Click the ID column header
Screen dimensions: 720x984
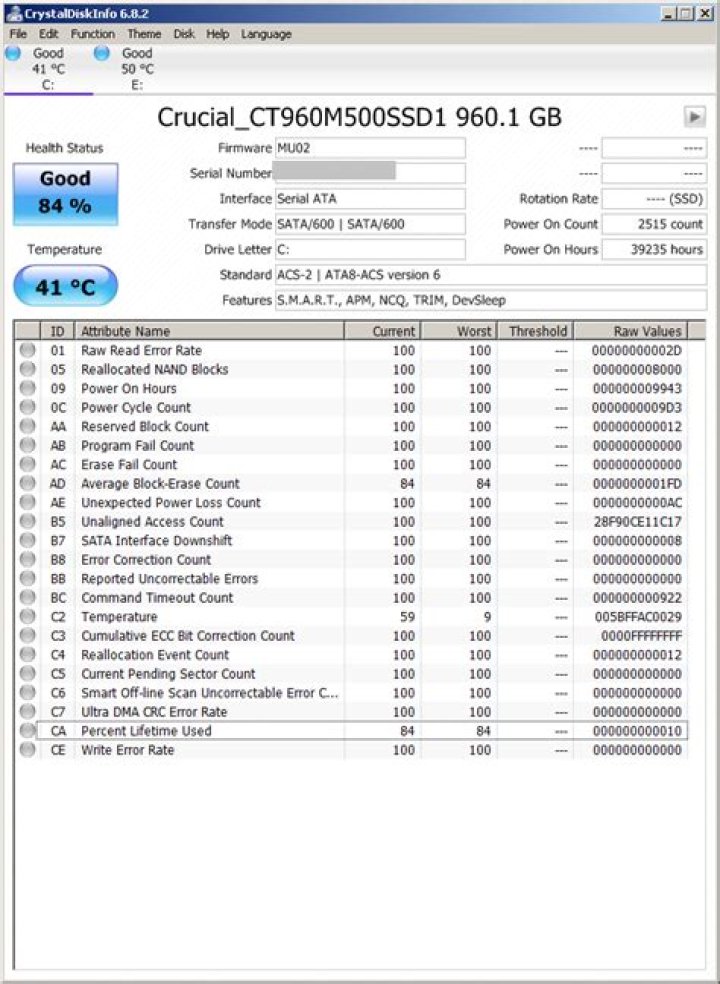click(x=57, y=331)
